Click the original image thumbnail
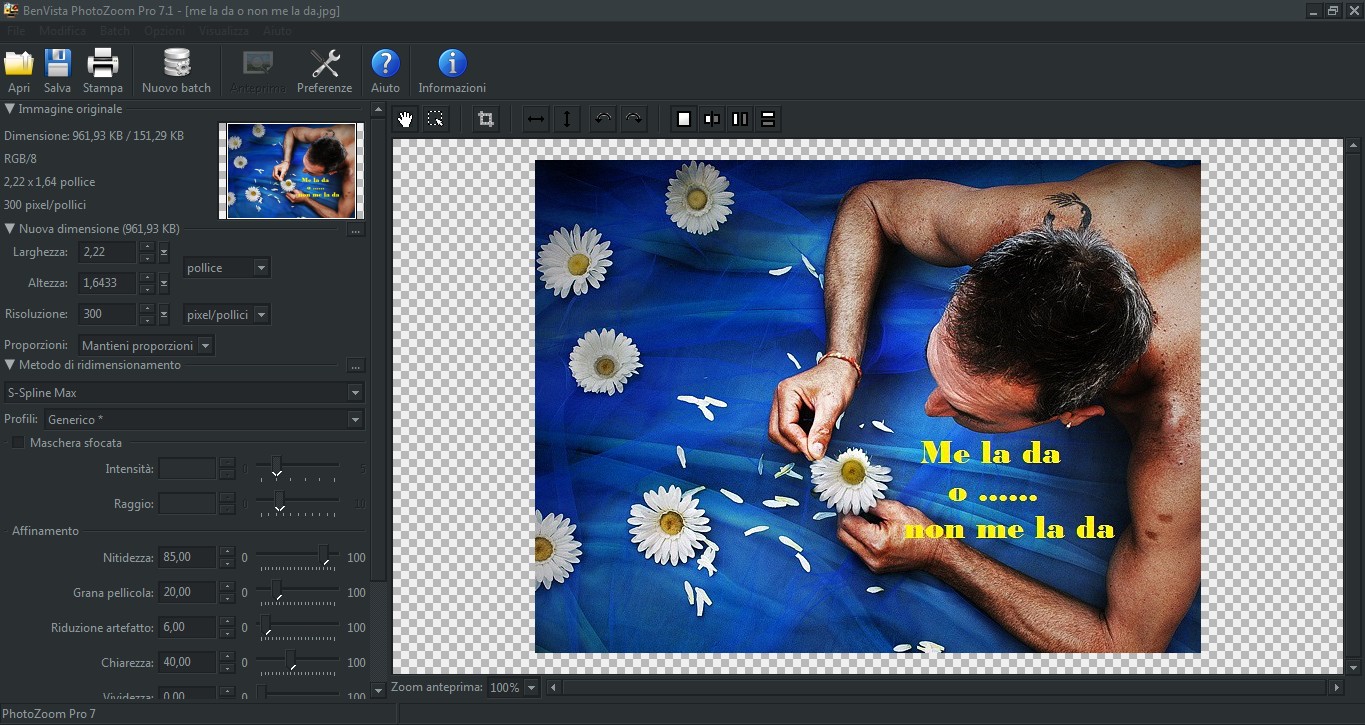The width and height of the screenshot is (1365, 725). (291, 170)
